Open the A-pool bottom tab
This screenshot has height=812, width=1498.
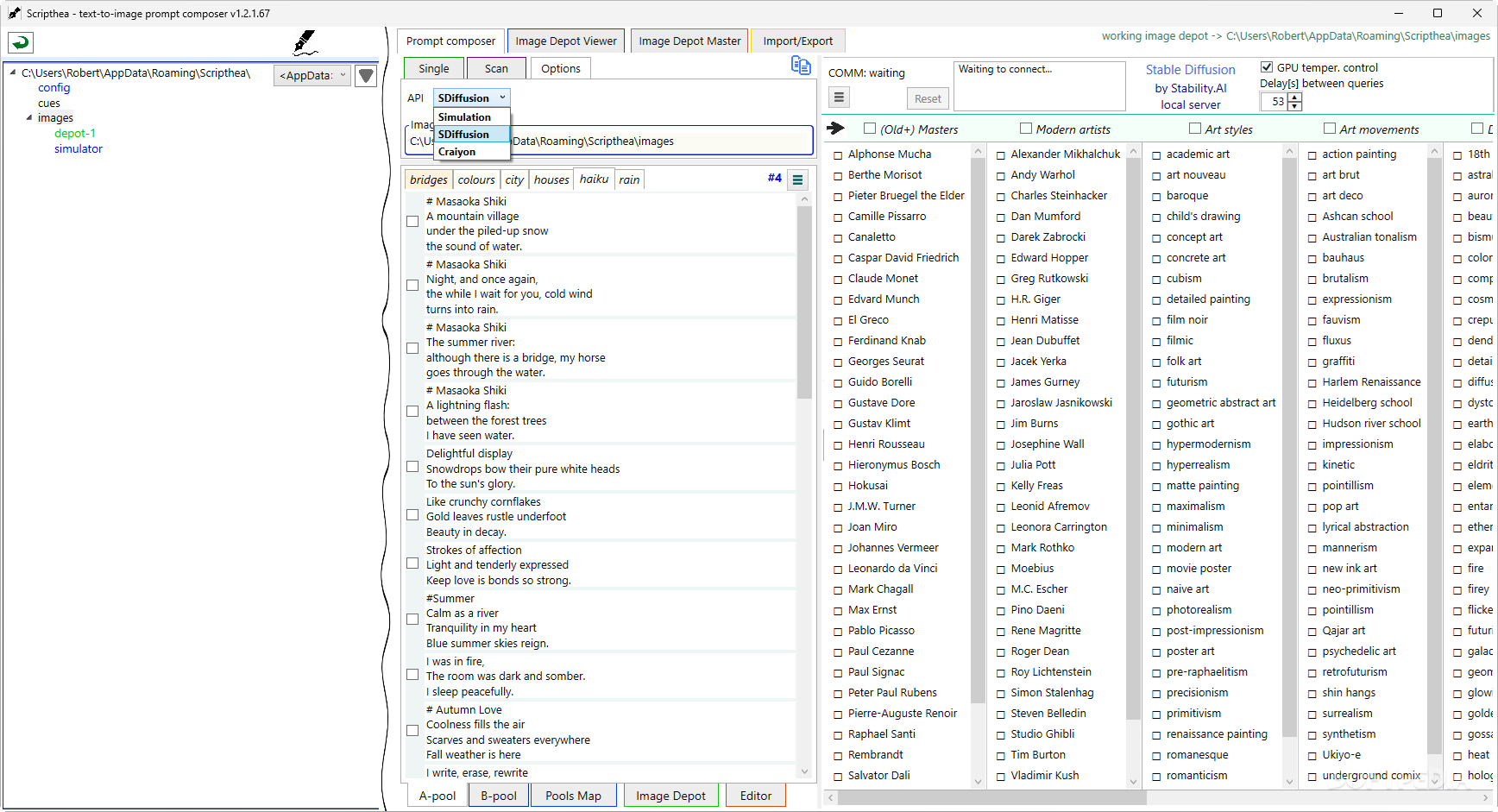pyautogui.click(x=437, y=796)
